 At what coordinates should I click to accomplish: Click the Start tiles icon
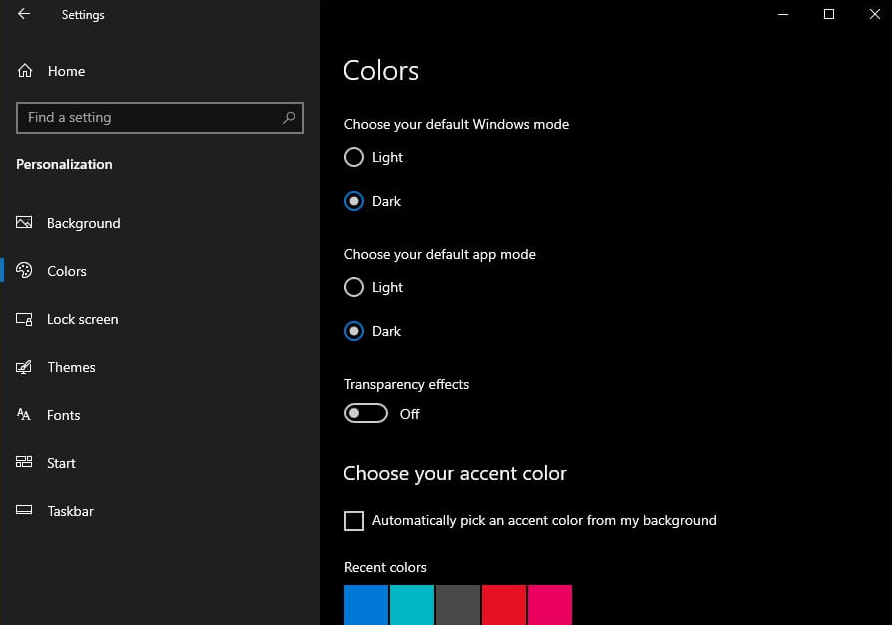[24, 462]
